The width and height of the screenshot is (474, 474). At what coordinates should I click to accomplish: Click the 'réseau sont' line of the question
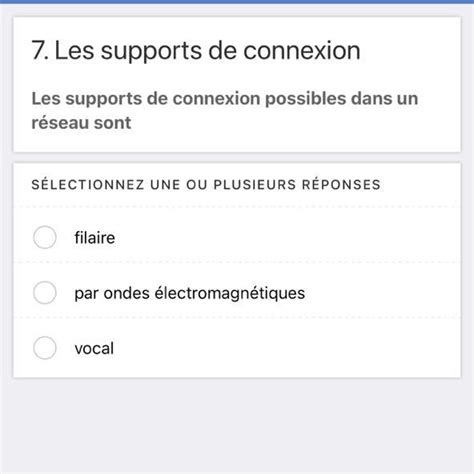(x=81, y=123)
